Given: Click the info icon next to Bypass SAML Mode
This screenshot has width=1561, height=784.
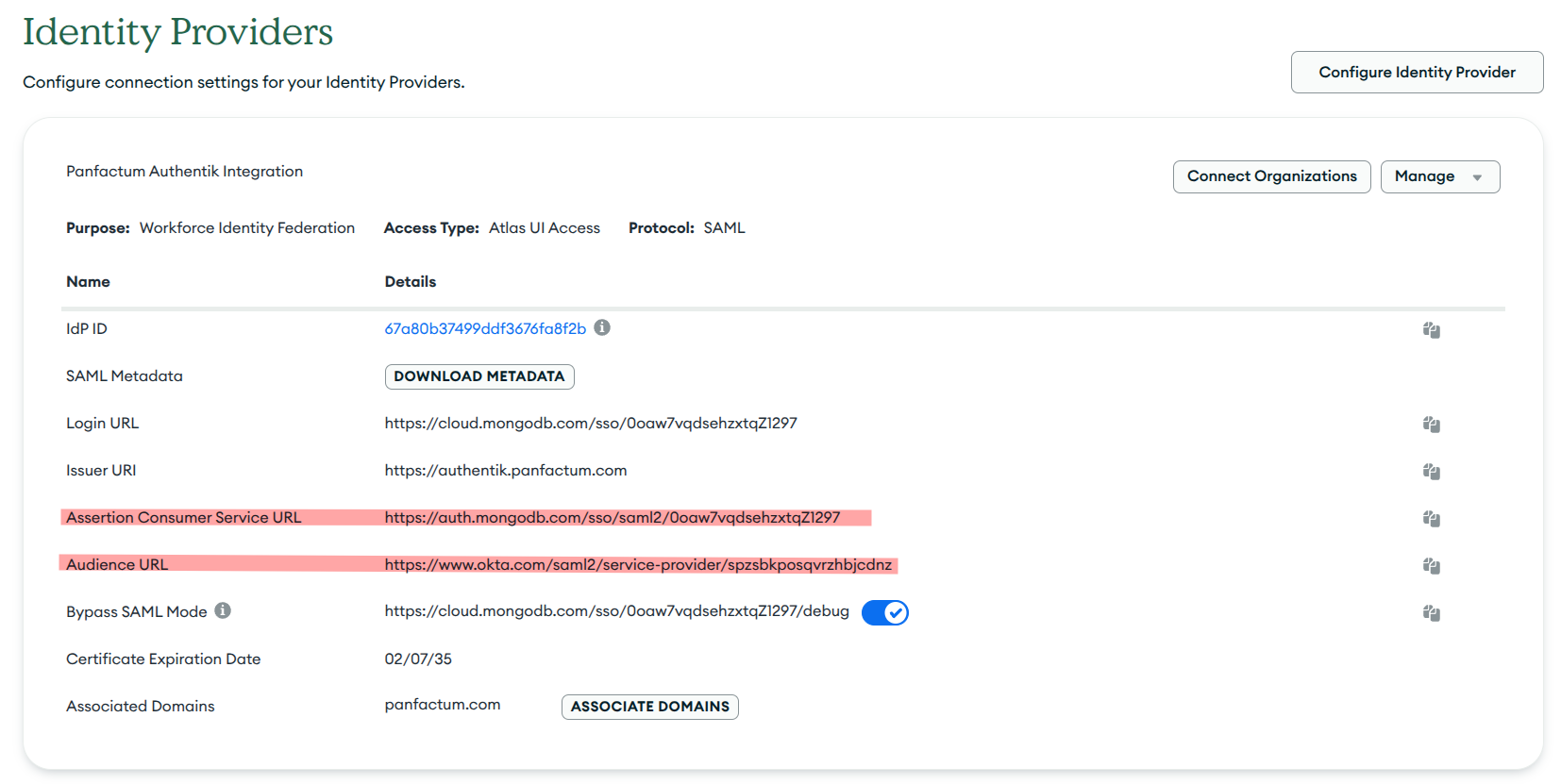Looking at the screenshot, I should 223,610.
